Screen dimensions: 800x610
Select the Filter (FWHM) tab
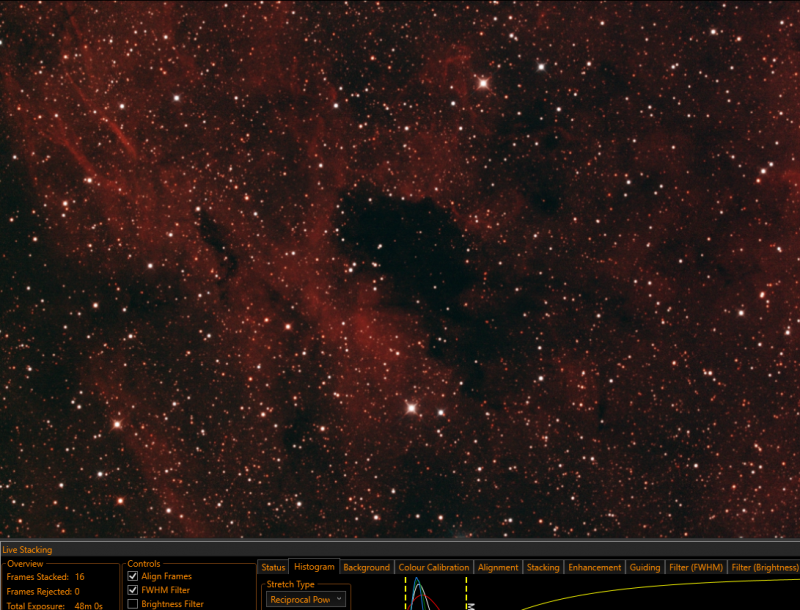[x=696, y=567]
